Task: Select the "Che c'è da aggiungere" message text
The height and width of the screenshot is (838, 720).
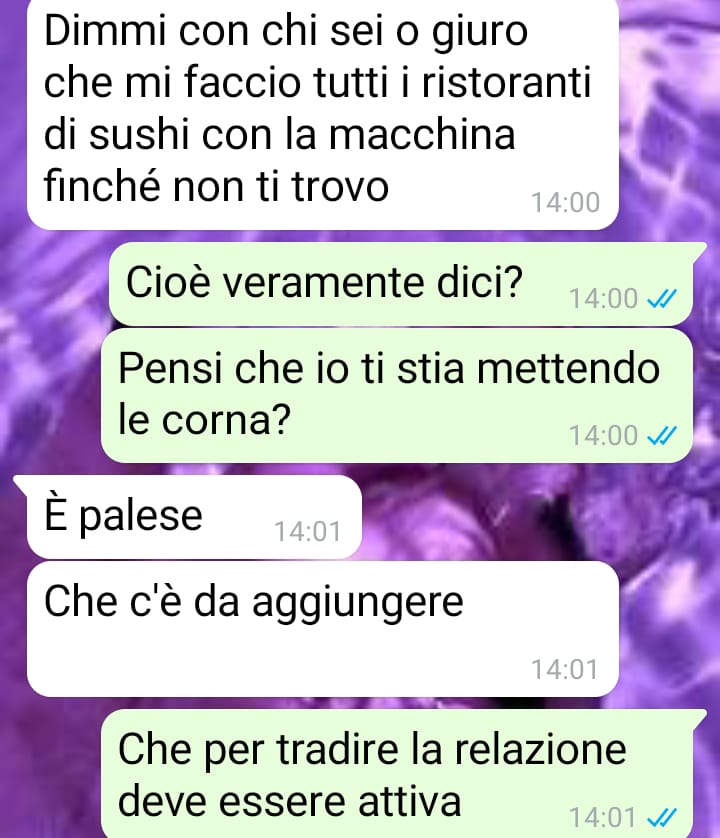Action: point(253,602)
